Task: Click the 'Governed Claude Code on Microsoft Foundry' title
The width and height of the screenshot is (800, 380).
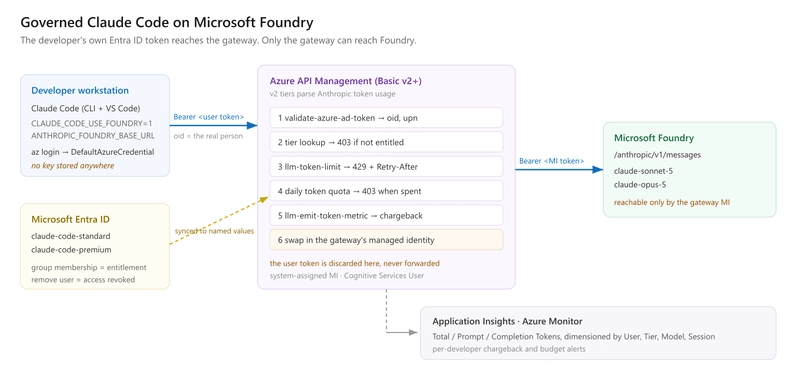Action: [x=167, y=22]
